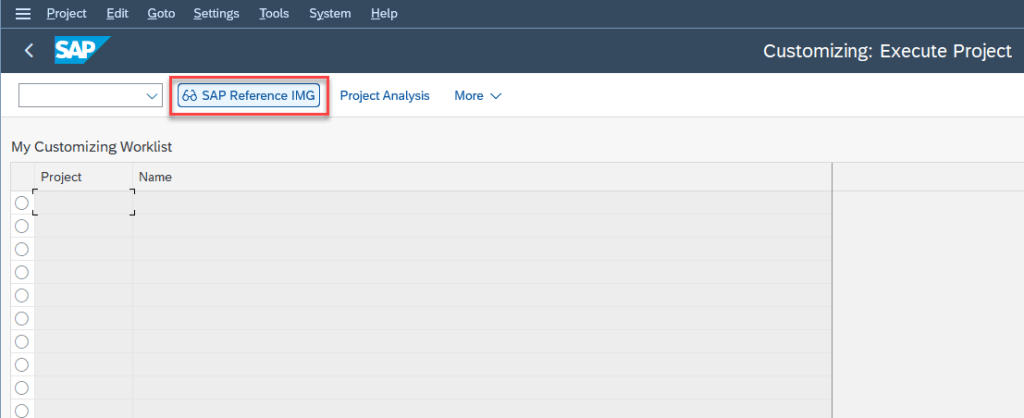The width and height of the screenshot is (1024, 418).
Task: Open the Settings menu
Action: tap(216, 14)
